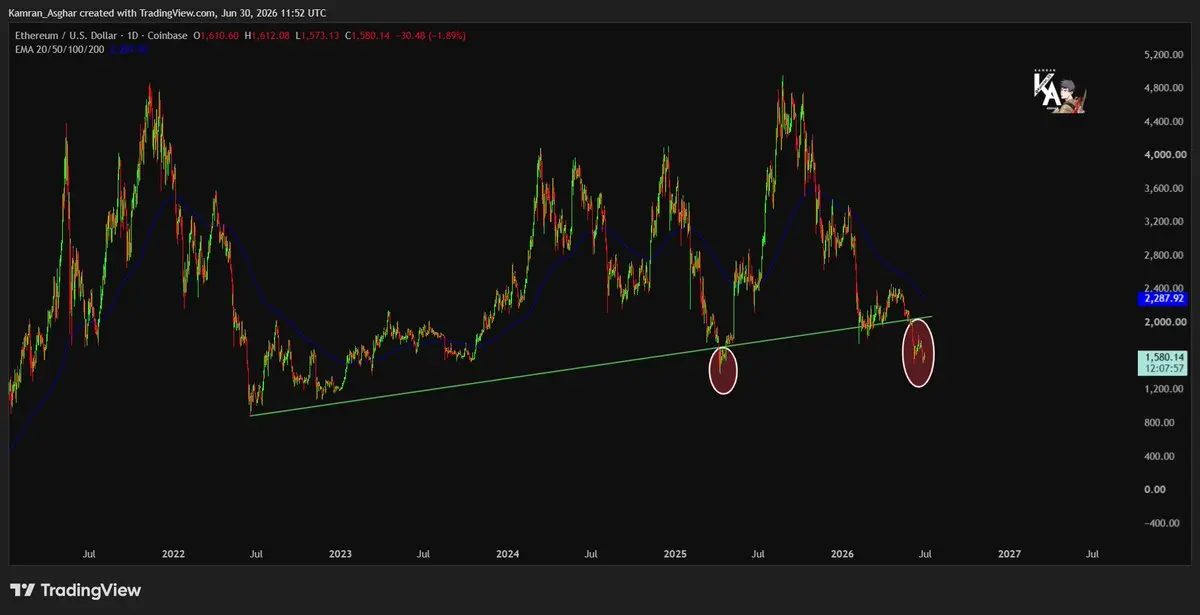Image resolution: width=1200 pixels, height=615 pixels.
Task: Click the 1,200.00 price axis label
Action: click(x=1165, y=389)
